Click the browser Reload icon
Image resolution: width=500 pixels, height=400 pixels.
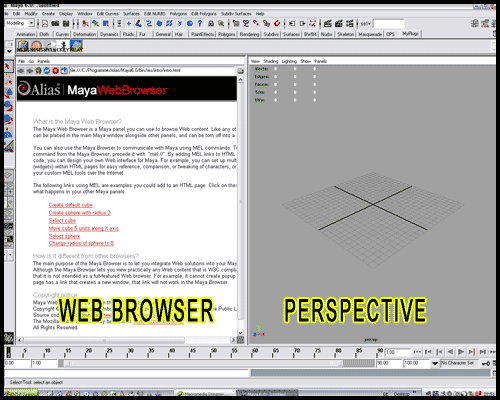[47, 71]
